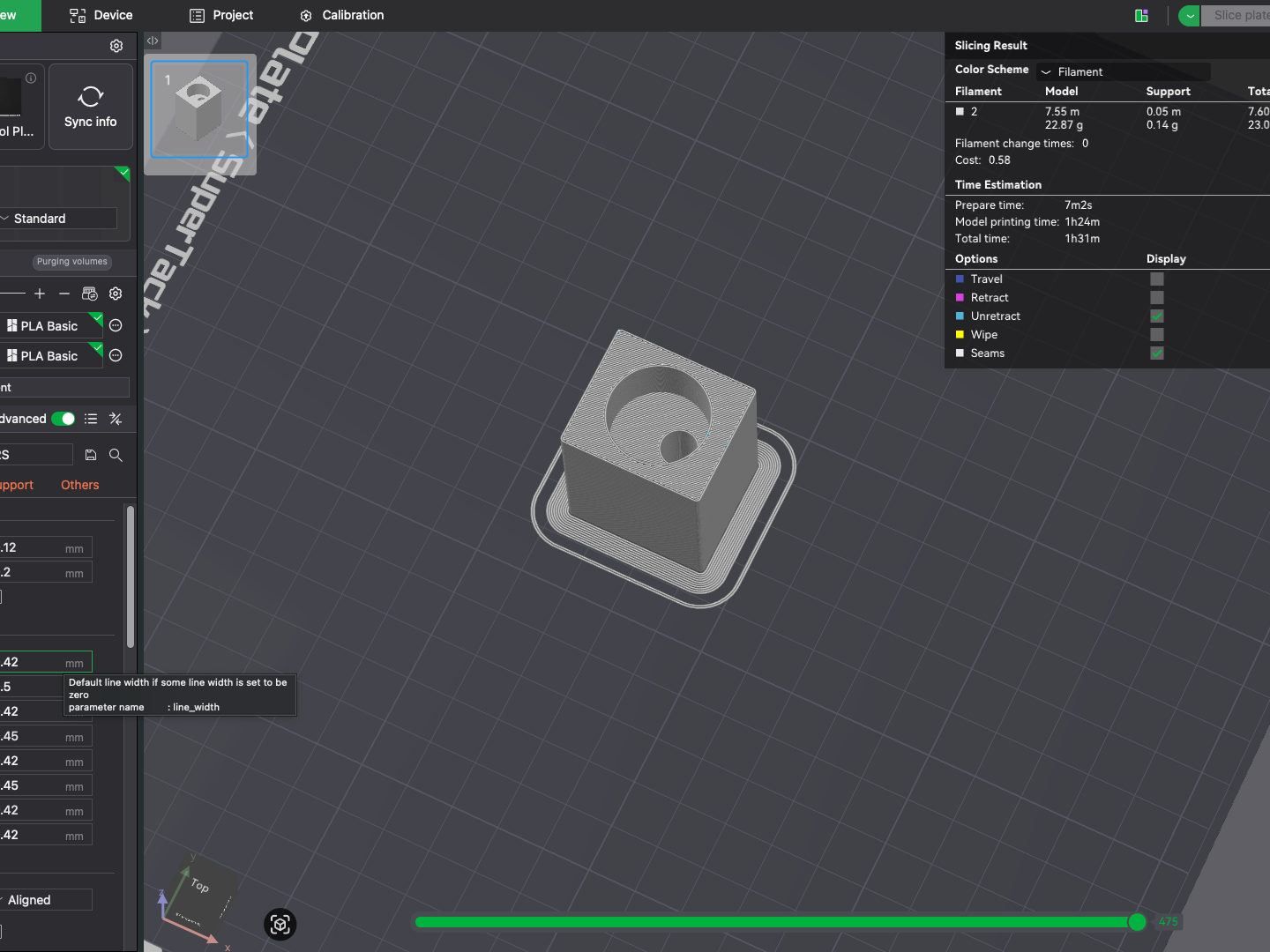Open first PLA Basic filament dropdown
1270x952 pixels.
pyautogui.click(x=51, y=325)
